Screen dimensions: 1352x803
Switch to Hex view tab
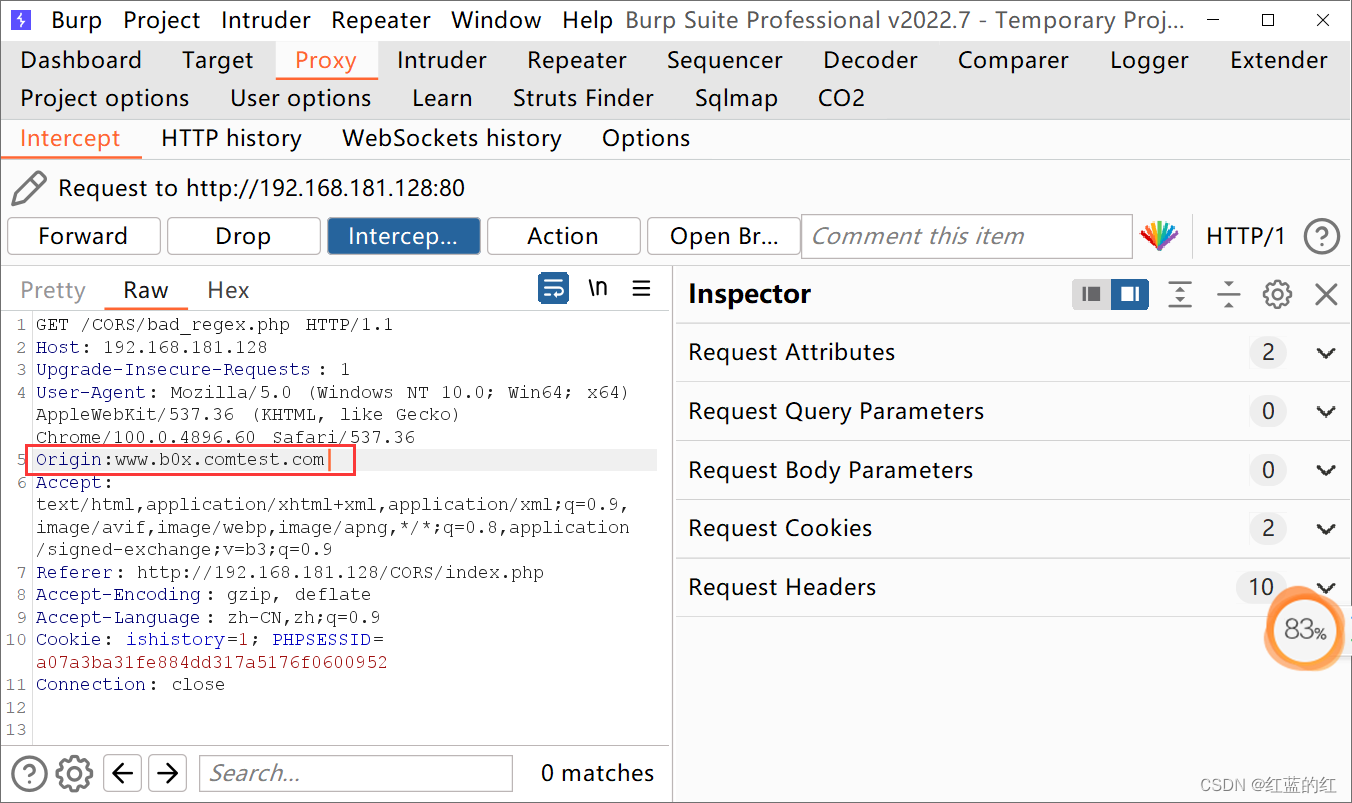[228, 290]
